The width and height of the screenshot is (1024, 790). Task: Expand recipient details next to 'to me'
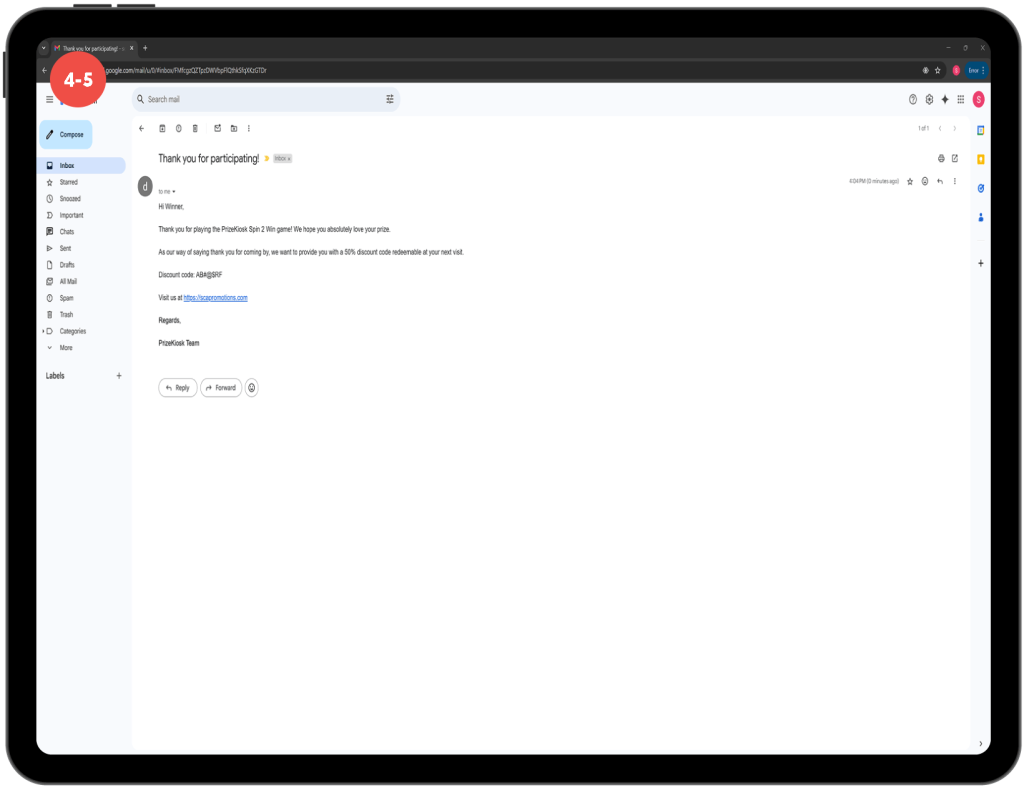pos(174,191)
